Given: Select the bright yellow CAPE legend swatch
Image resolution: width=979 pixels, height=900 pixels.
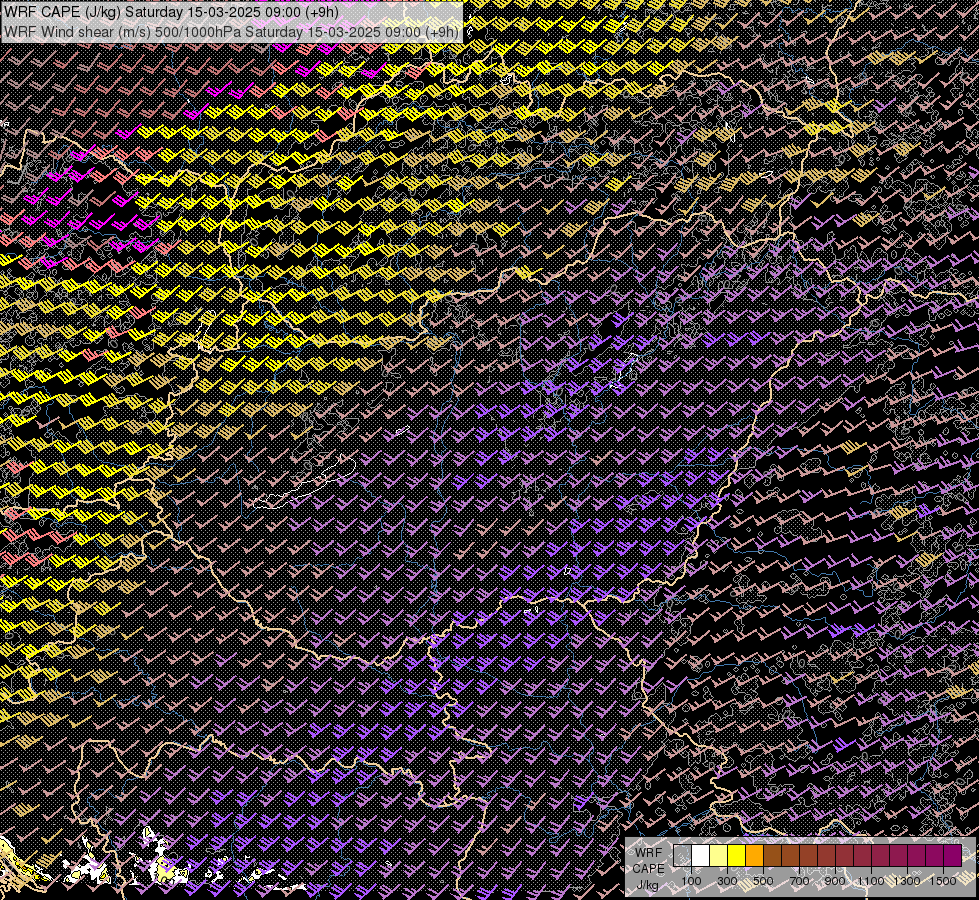Looking at the screenshot, I should [x=737, y=856].
